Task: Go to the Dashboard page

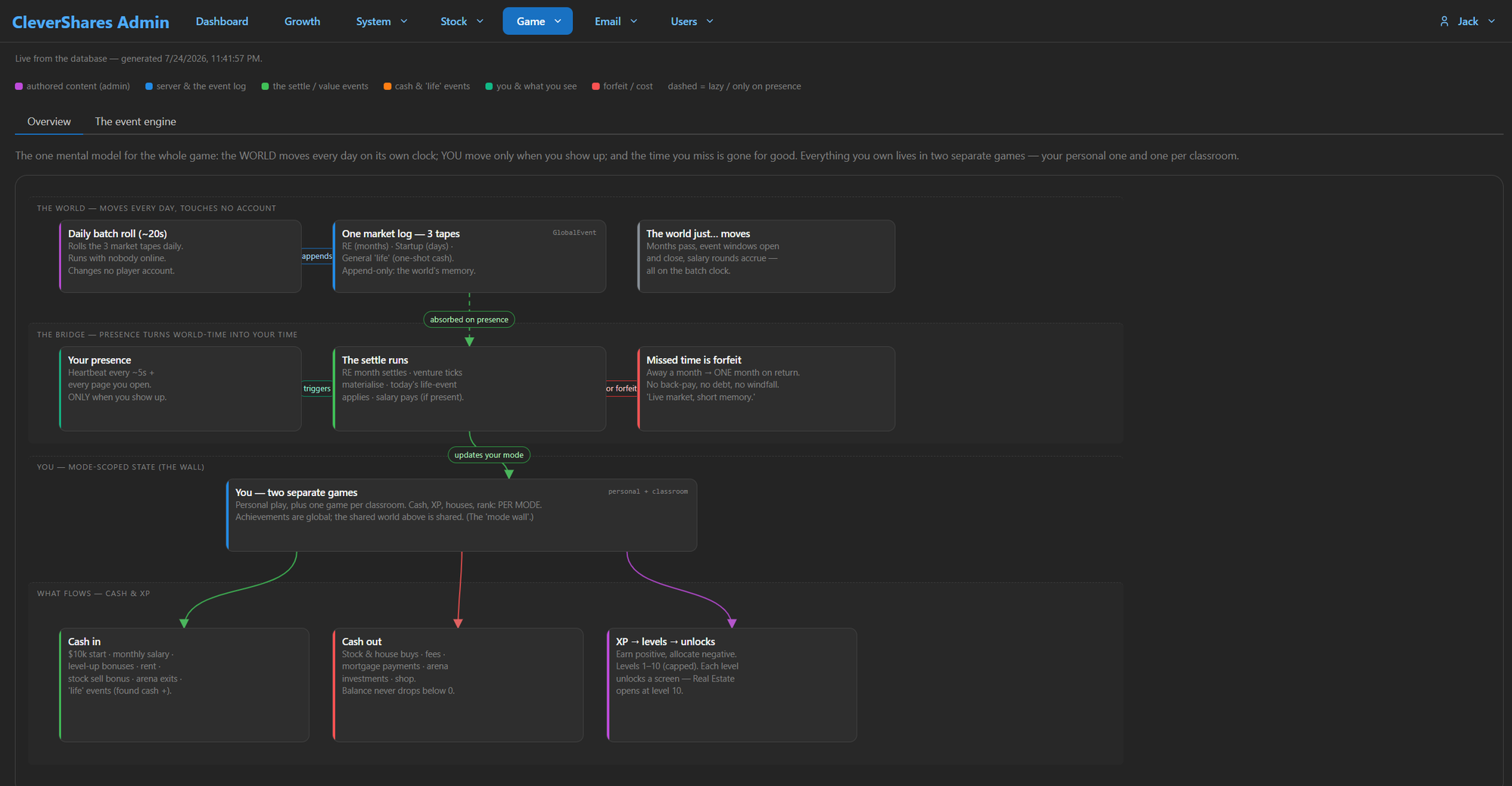Action: (222, 21)
